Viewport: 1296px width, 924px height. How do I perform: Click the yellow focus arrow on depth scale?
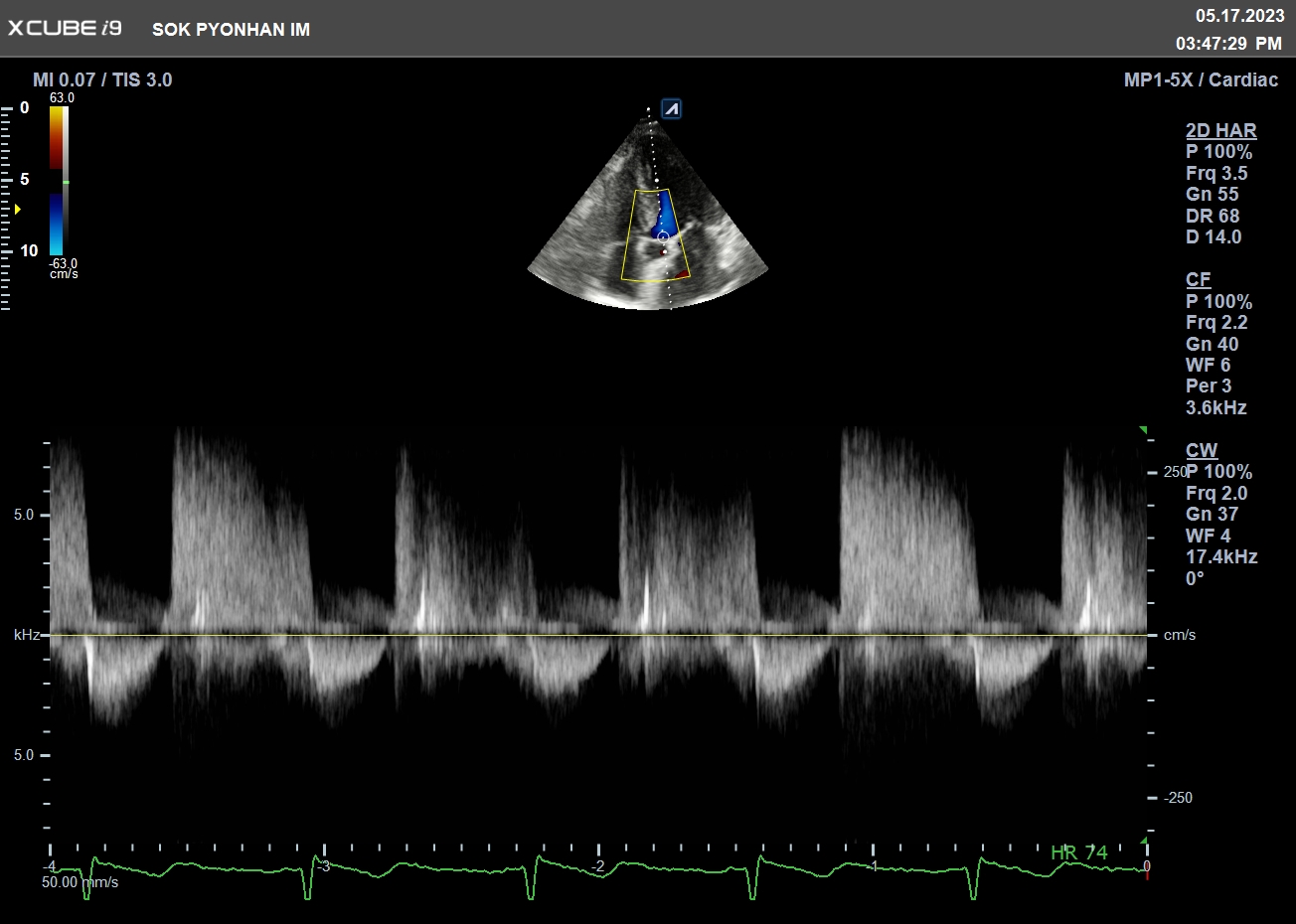(17, 210)
